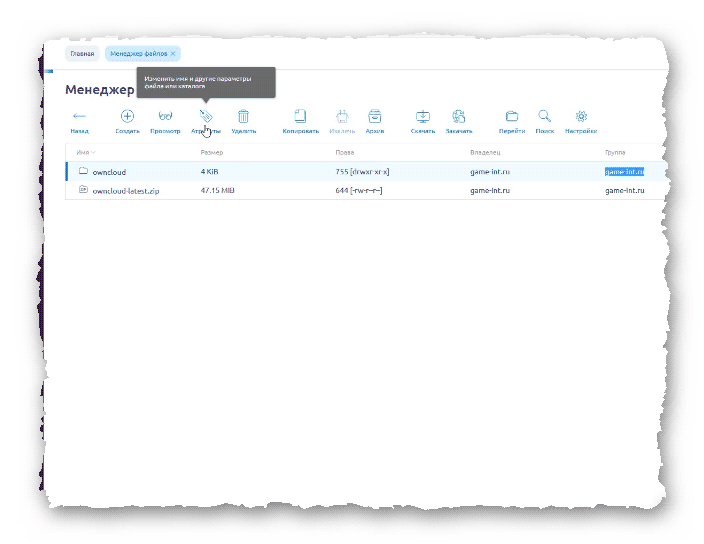Click the Создать plus icon
The image size is (704, 544).
coord(128,116)
